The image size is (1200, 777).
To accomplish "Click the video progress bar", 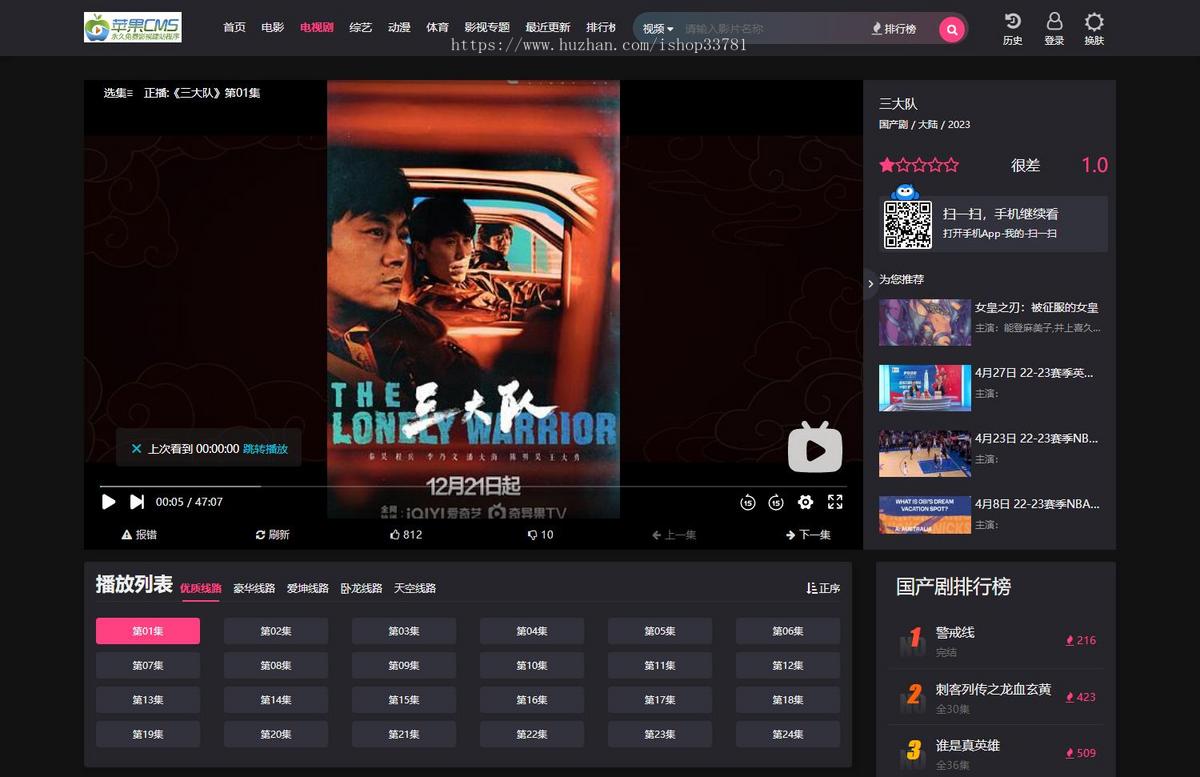I will pos(472,486).
